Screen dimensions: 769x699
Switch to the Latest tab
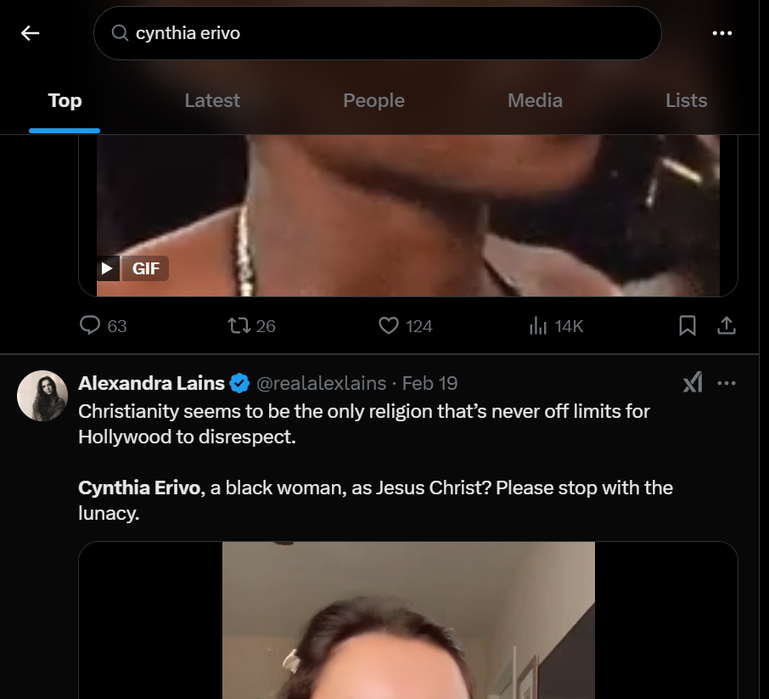click(x=212, y=100)
